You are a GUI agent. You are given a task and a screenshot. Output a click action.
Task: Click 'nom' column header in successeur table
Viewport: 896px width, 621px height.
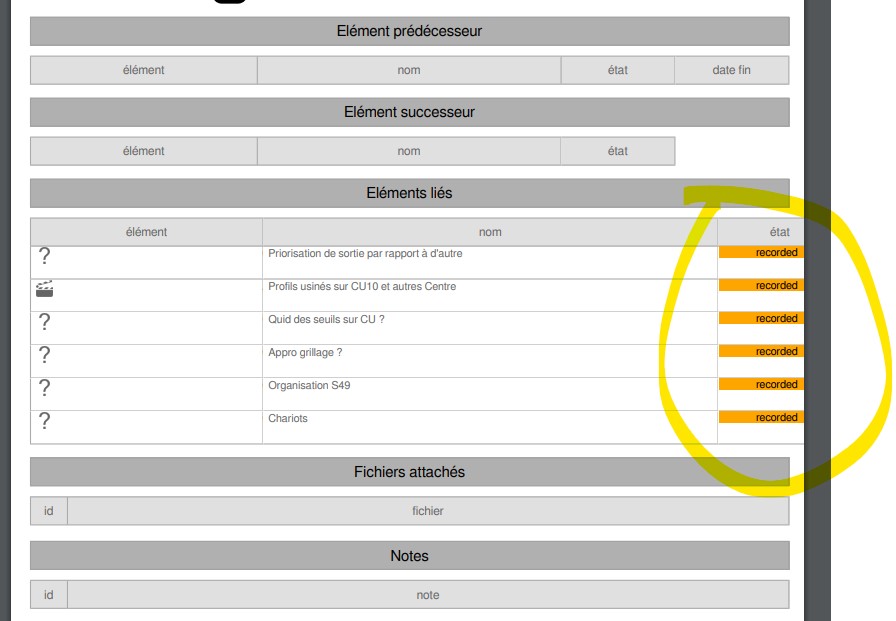coord(409,151)
